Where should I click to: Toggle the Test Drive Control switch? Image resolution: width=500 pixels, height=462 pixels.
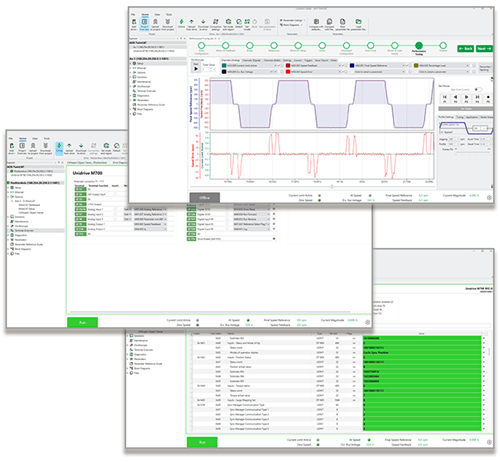478,89
